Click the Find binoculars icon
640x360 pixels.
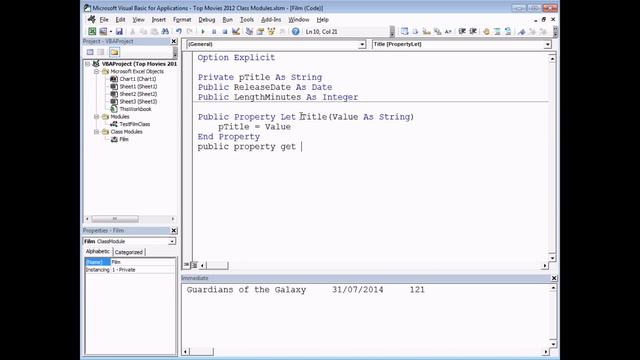165,31
